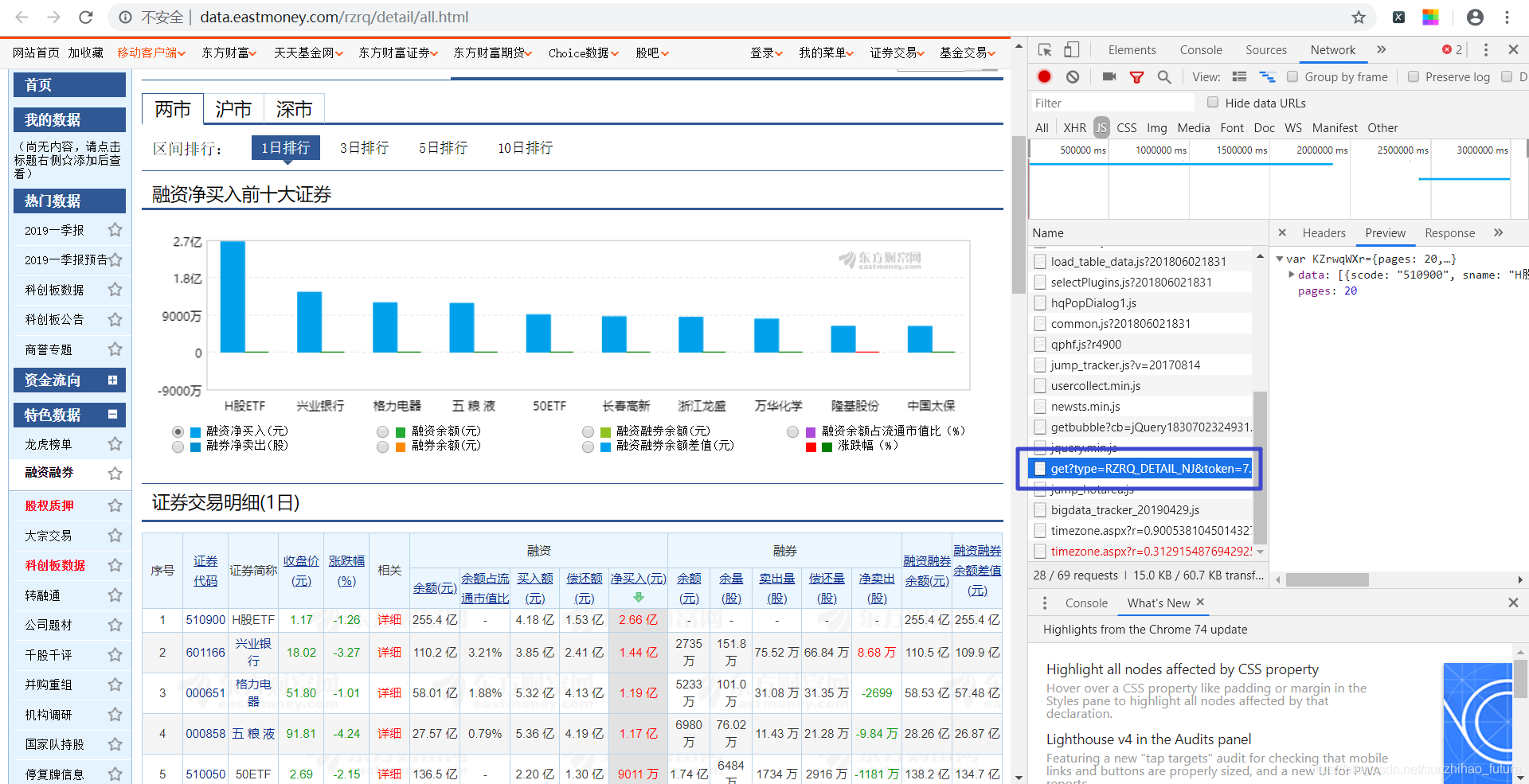Click the red error count badge
The width and height of the screenshot is (1529, 784).
(1453, 50)
